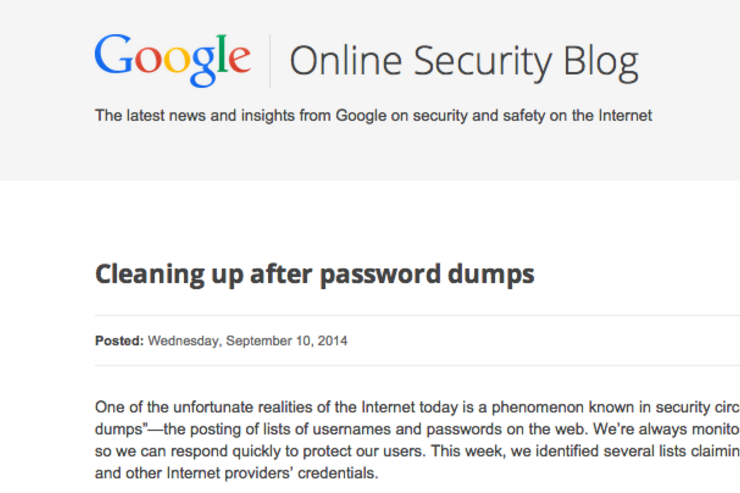Click the bold "Posted:" label
This screenshot has width=740, height=493.
[119, 341]
